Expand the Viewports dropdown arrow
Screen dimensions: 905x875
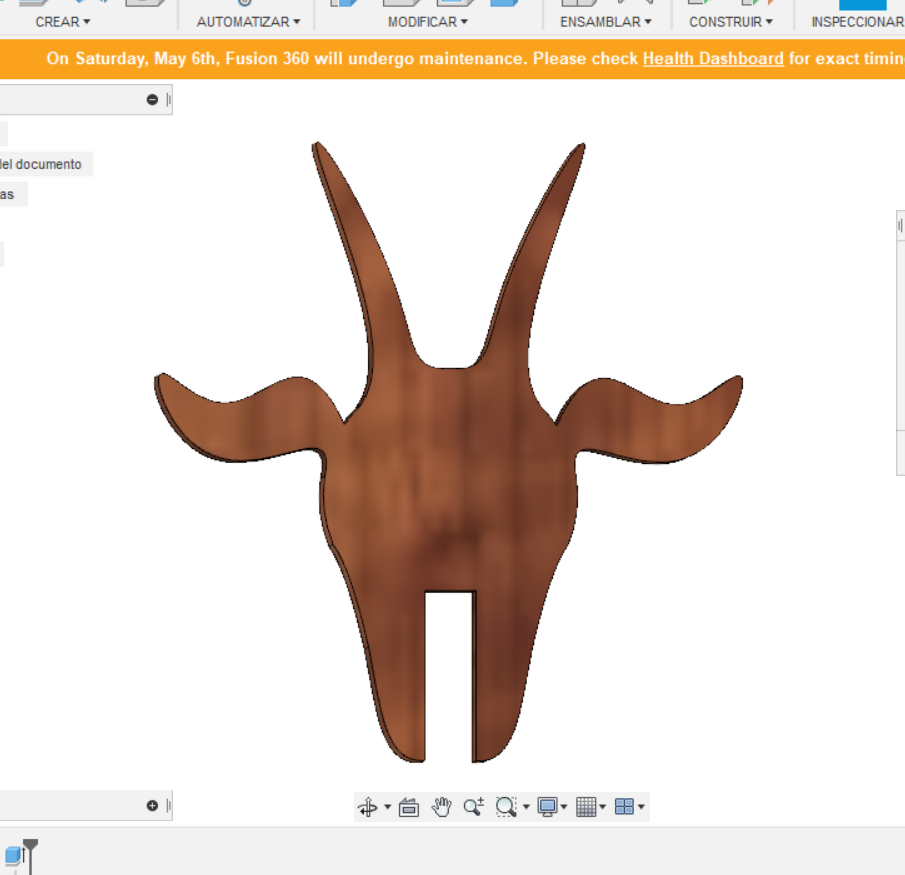tap(641, 806)
